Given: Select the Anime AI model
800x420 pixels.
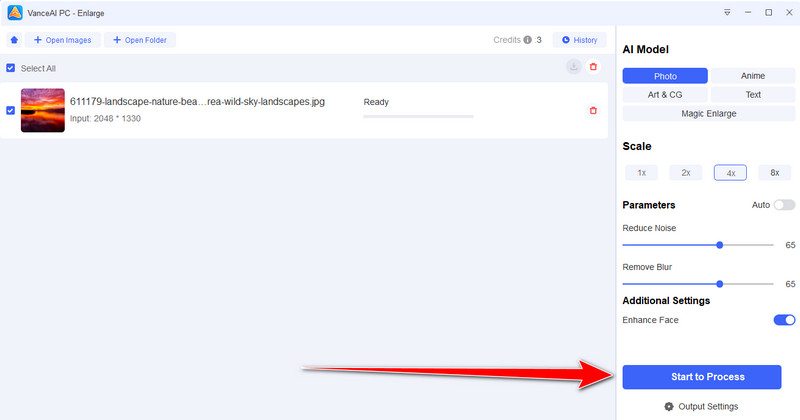Looking at the screenshot, I should [753, 76].
